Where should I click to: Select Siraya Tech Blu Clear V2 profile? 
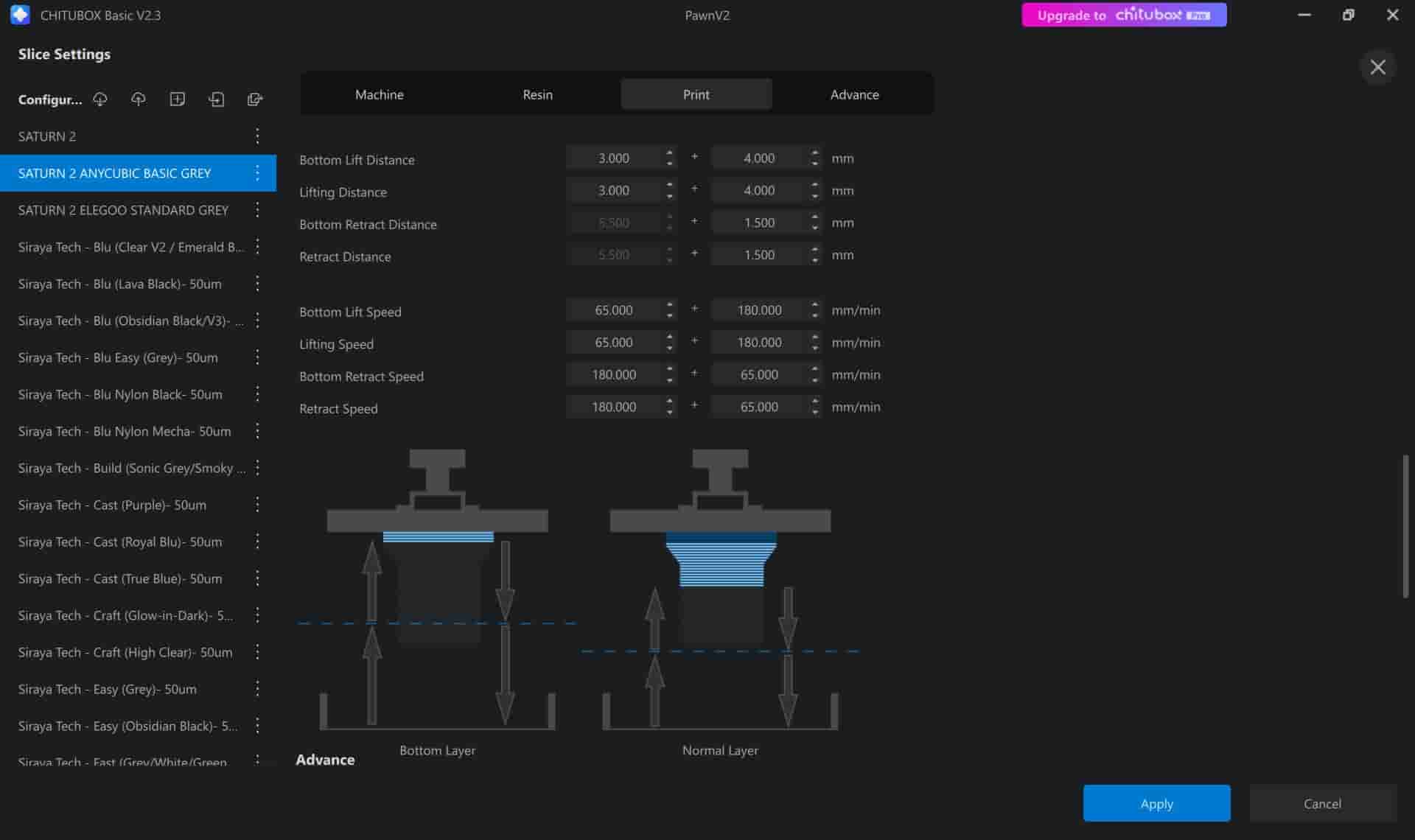pyautogui.click(x=138, y=246)
